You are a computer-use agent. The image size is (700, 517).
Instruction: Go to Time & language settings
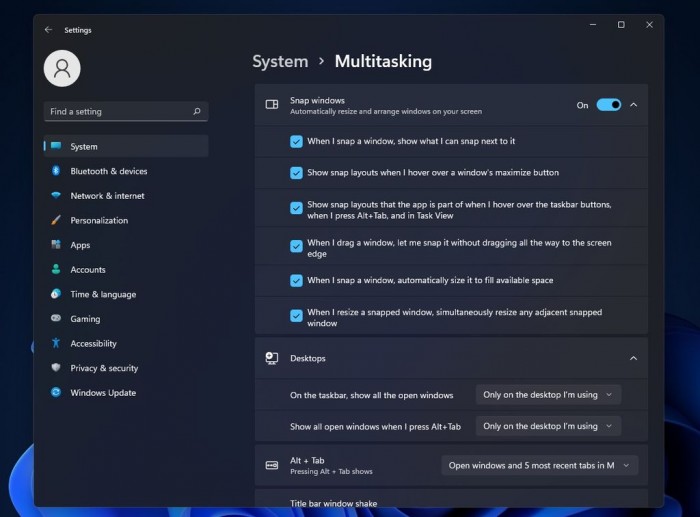[102, 294]
